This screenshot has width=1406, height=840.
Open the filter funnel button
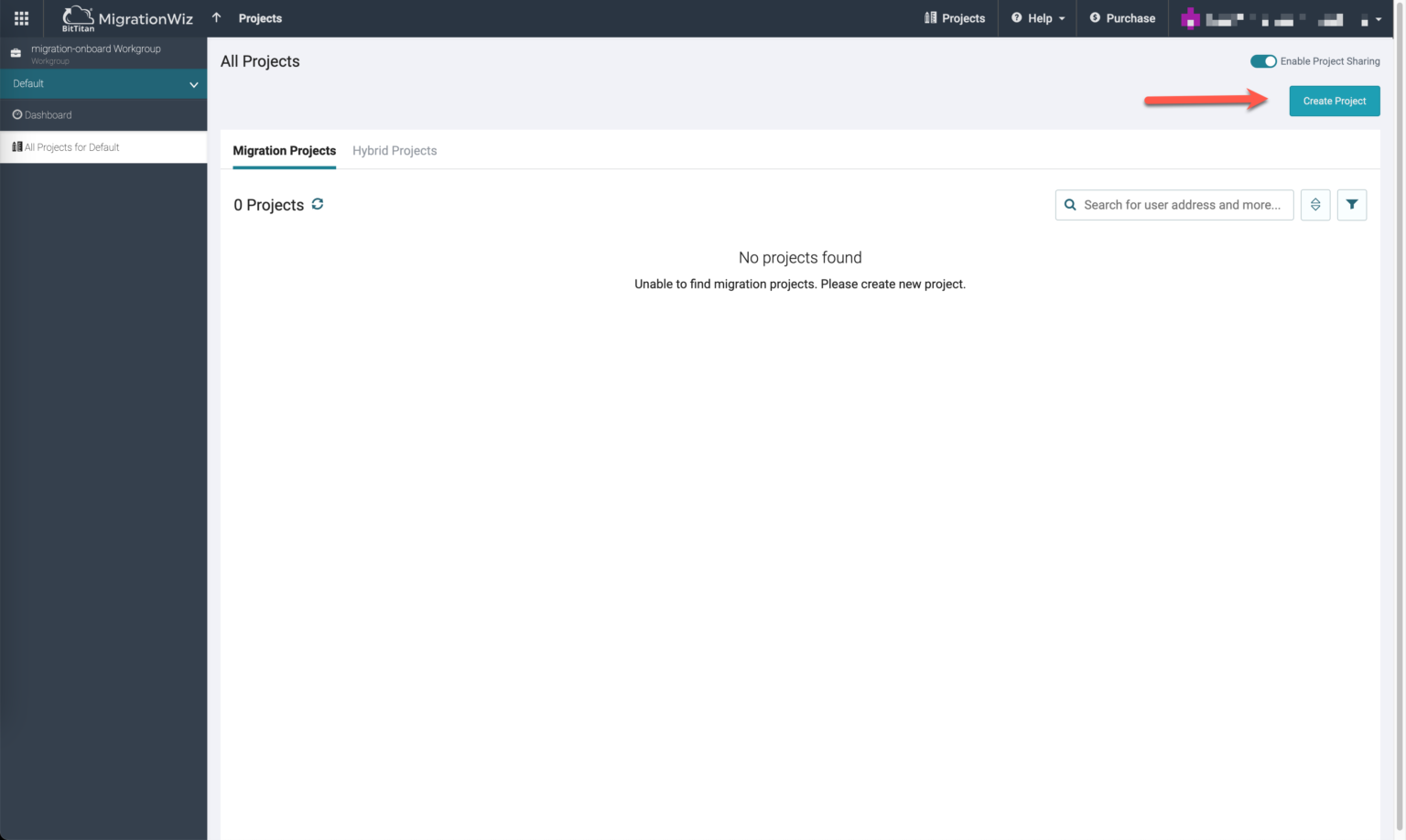(1352, 205)
